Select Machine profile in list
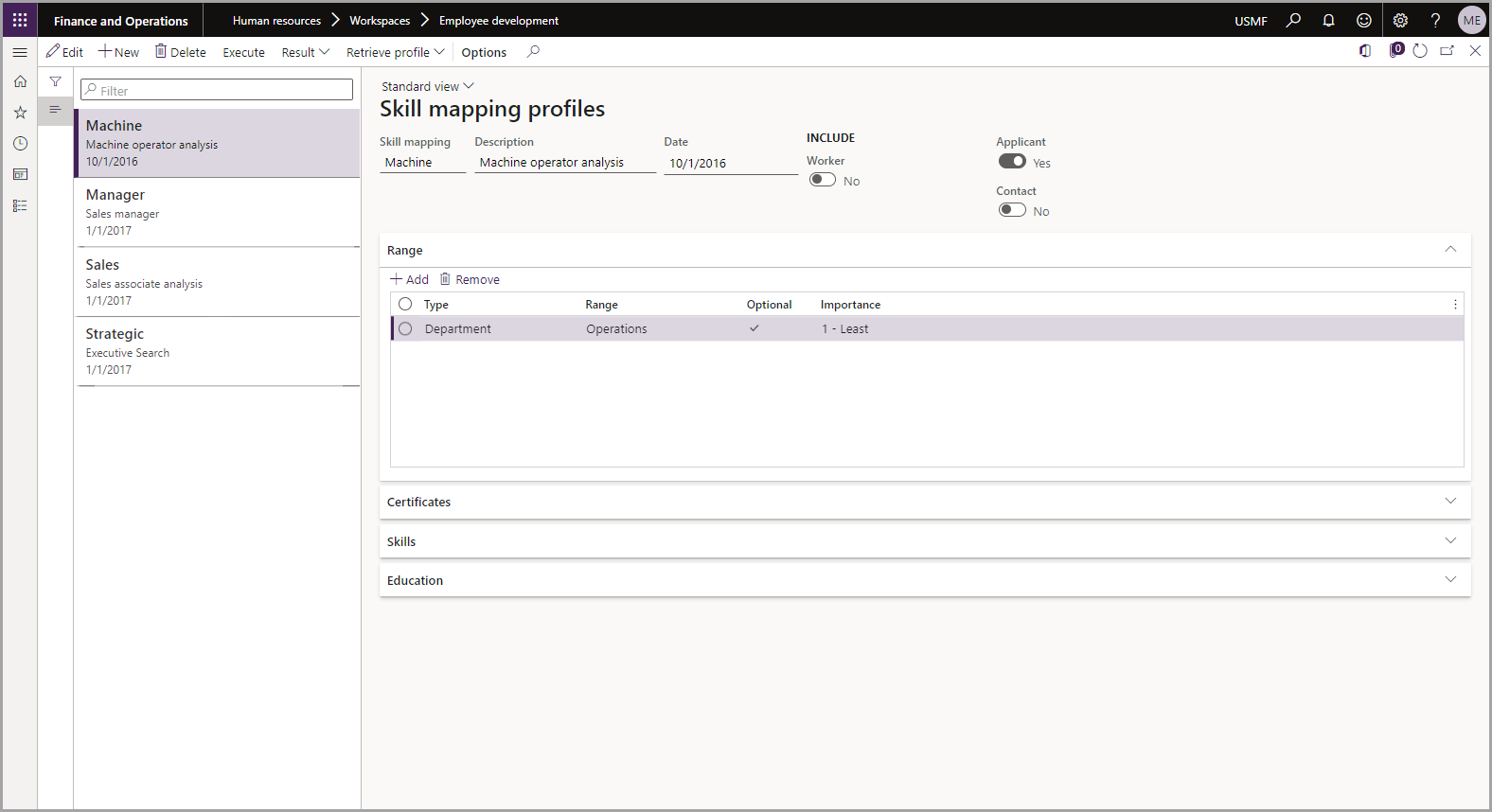Viewport: 1492px width, 812px height. pyautogui.click(x=218, y=143)
